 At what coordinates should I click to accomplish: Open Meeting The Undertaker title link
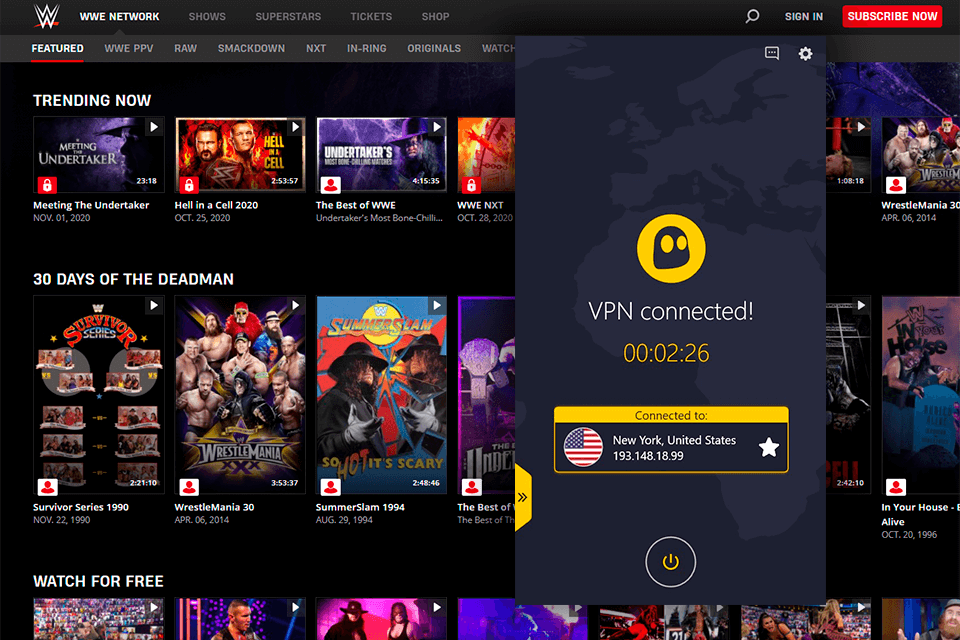(91, 205)
